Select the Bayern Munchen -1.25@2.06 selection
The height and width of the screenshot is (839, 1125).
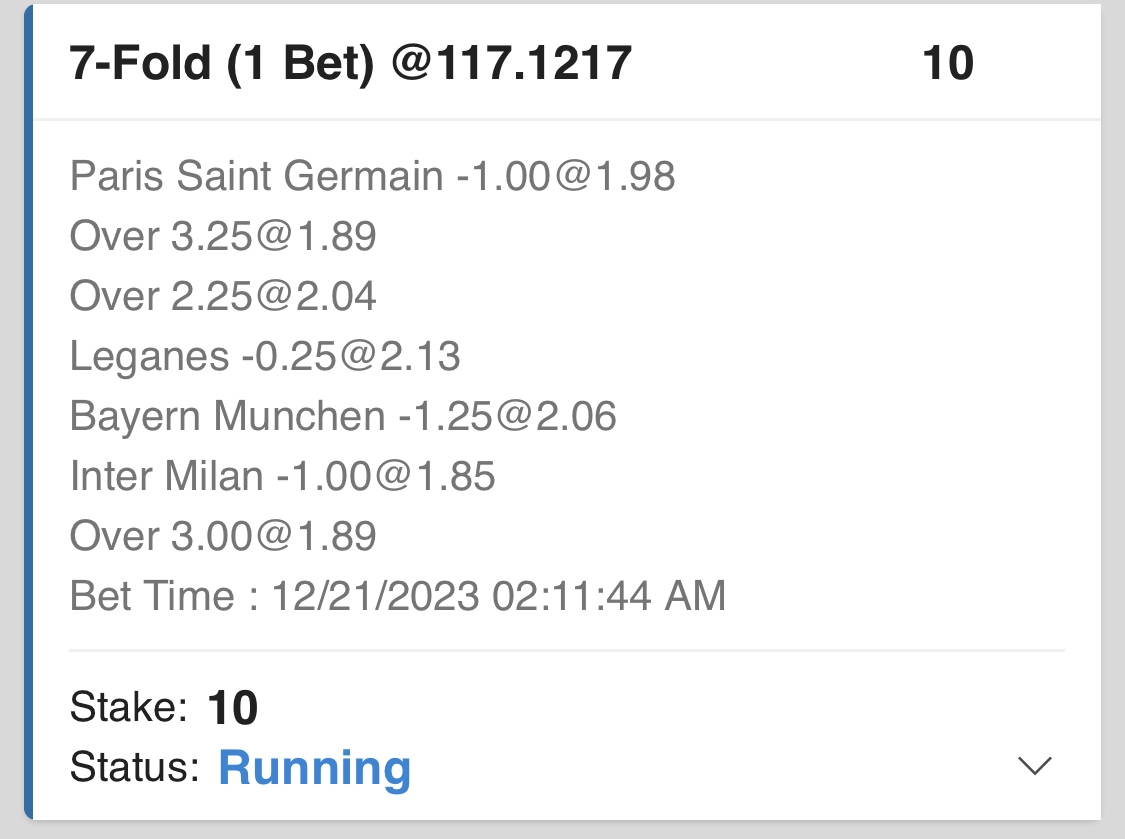click(343, 417)
